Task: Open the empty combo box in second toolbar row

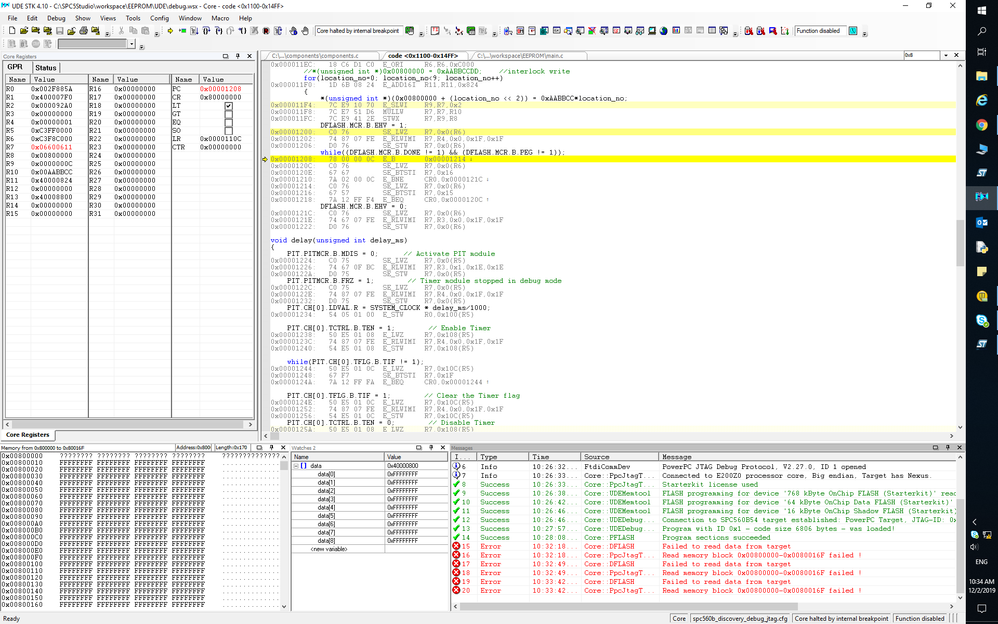Action: point(132,44)
